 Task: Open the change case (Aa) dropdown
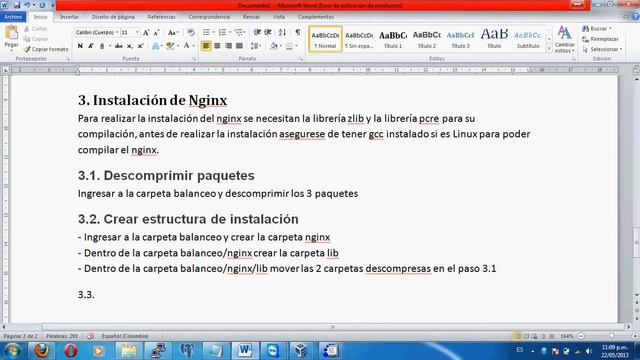(173, 32)
